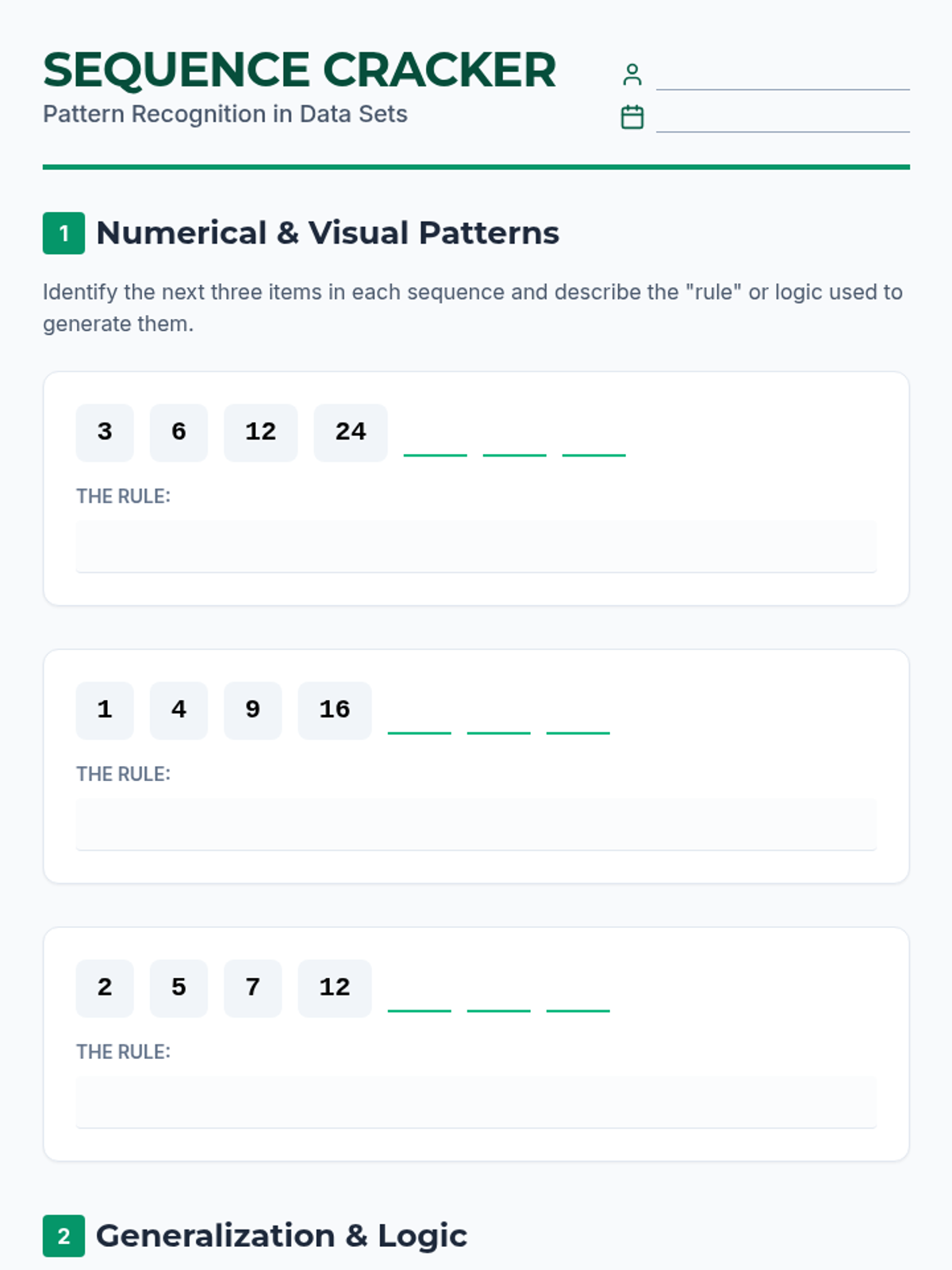This screenshot has width=952, height=1270.
Task: Click the rule field under the 1, 4, 9, 16 sequence
Action: (x=476, y=824)
